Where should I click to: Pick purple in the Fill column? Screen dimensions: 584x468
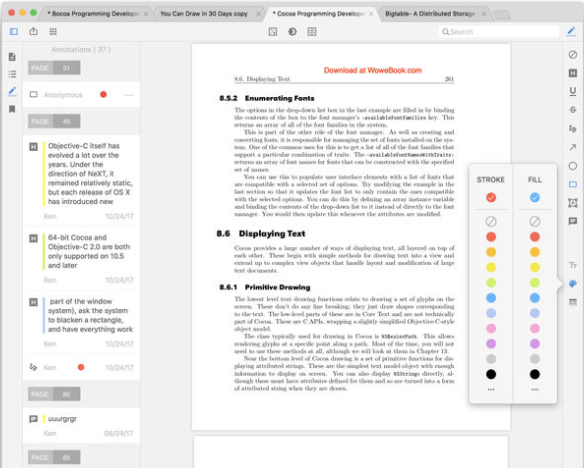click(x=534, y=344)
